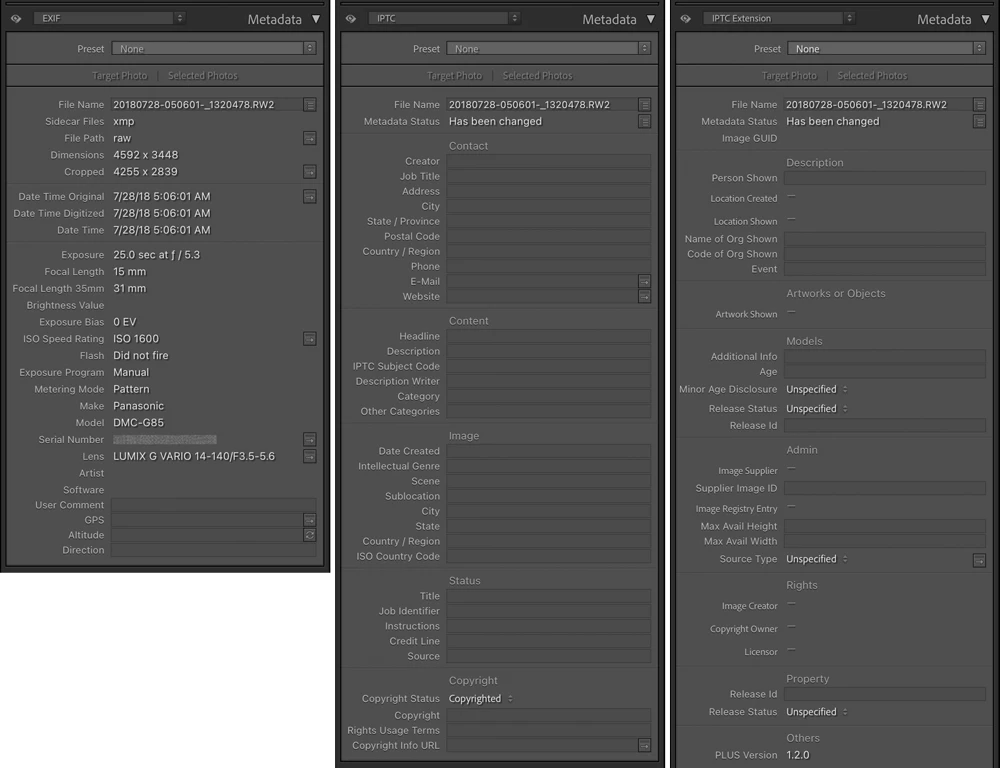Select Selected Photos in IPTC panel
Image resolution: width=1000 pixels, height=768 pixels.
point(538,75)
